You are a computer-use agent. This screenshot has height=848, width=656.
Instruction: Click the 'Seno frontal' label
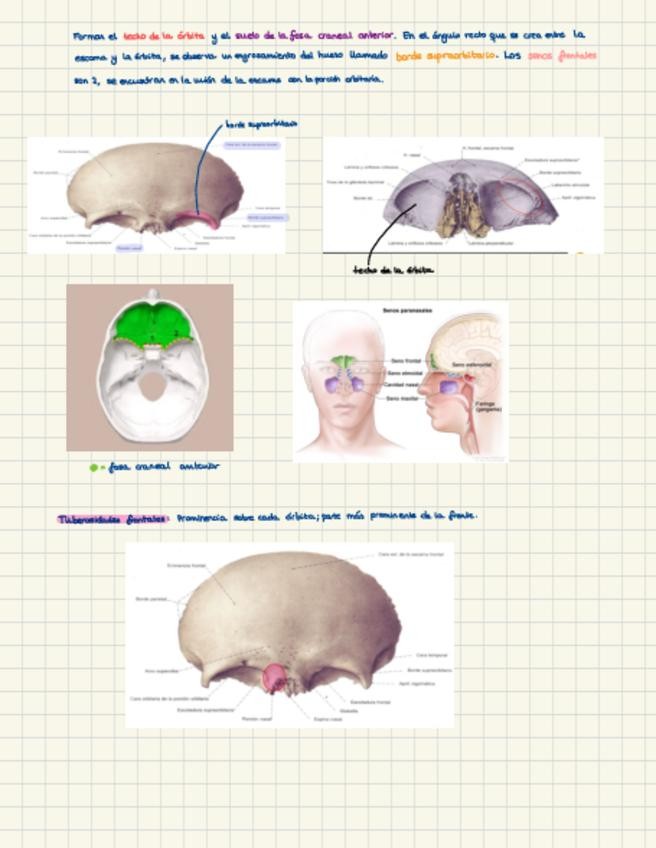click(406, 361)
